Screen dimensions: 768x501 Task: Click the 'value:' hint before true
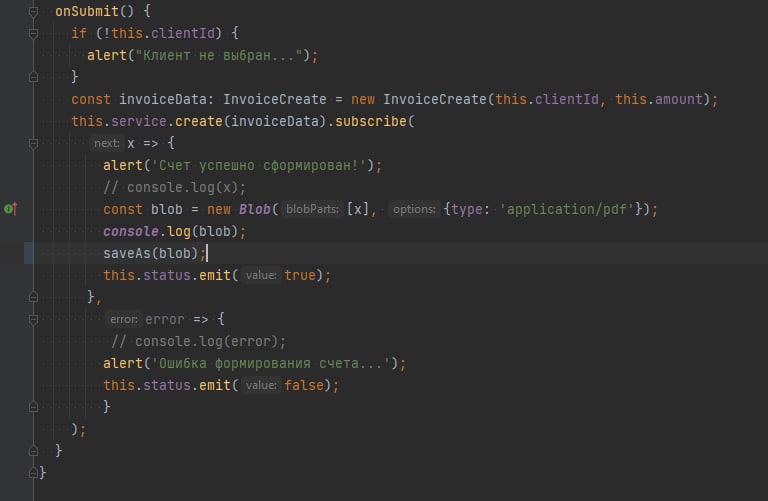pos(261,275)
